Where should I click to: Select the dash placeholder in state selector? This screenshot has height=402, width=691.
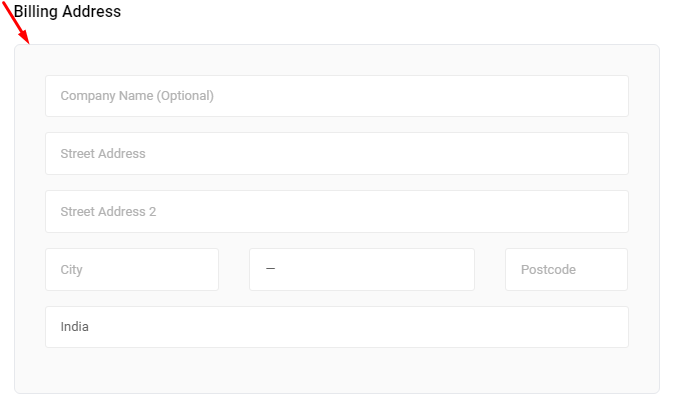(271, 268)
